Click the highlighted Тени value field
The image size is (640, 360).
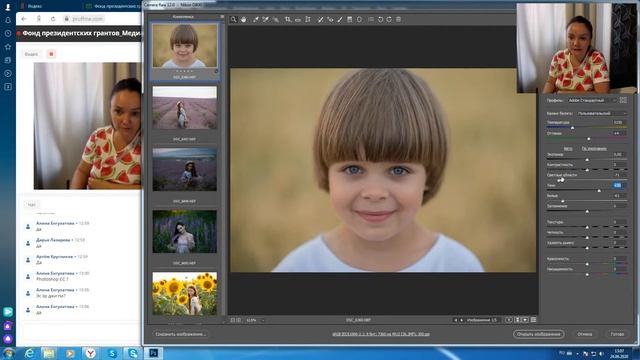point(619,185)
